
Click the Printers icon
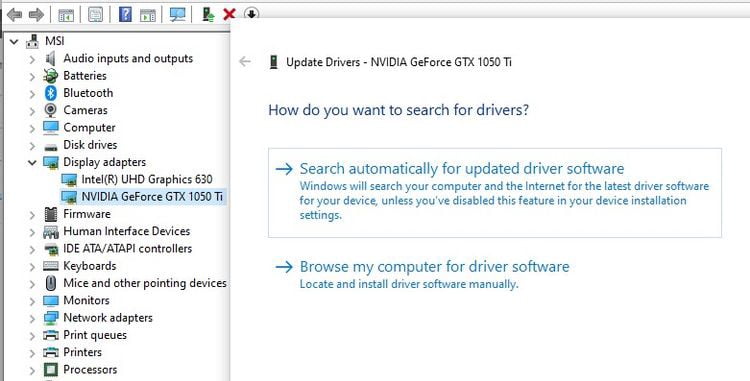pyautogui.click(x=51, y=353)
